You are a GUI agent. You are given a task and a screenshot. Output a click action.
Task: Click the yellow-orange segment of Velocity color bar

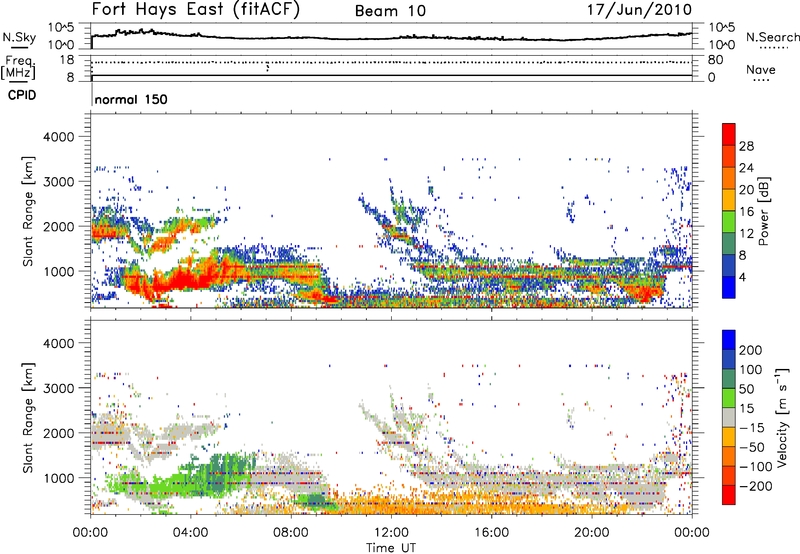tap(729, 437)
